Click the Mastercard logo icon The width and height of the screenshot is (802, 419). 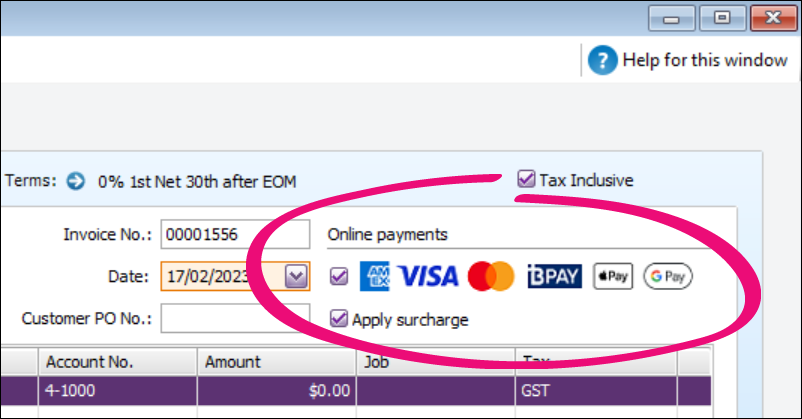[490, 276]
